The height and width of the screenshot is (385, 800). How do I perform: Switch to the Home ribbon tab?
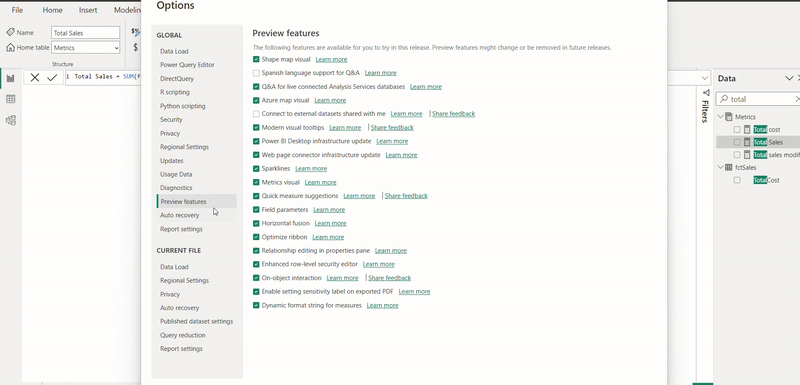coord(53,10)
